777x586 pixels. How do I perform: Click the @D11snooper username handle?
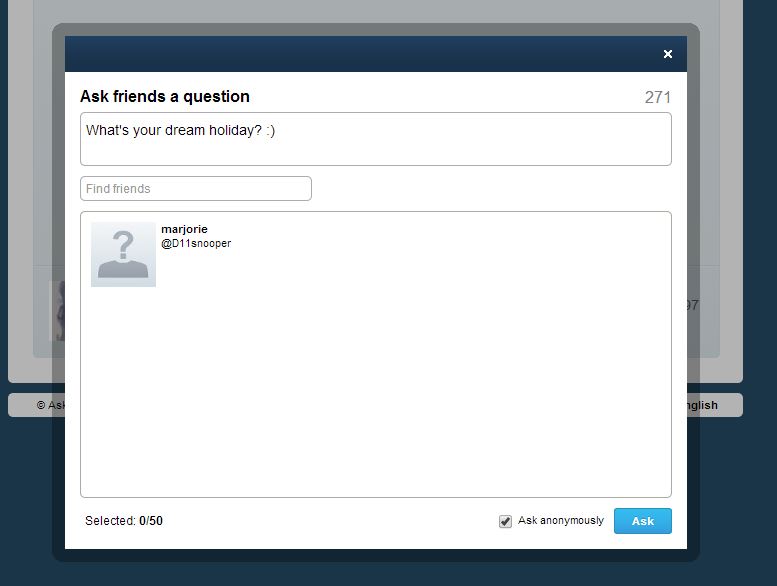[196, 243]
